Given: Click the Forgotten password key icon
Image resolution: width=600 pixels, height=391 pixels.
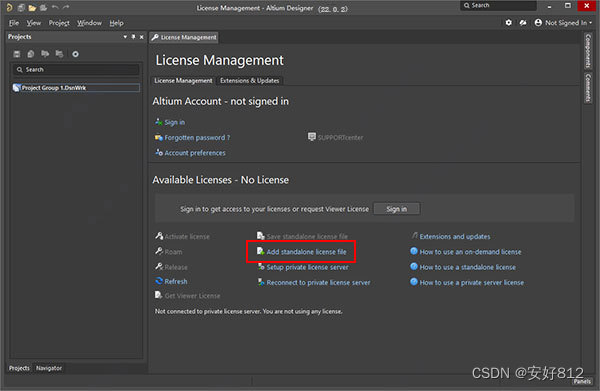Looking at the screenshot, I should pyautogui.click(x=158, y=137).
